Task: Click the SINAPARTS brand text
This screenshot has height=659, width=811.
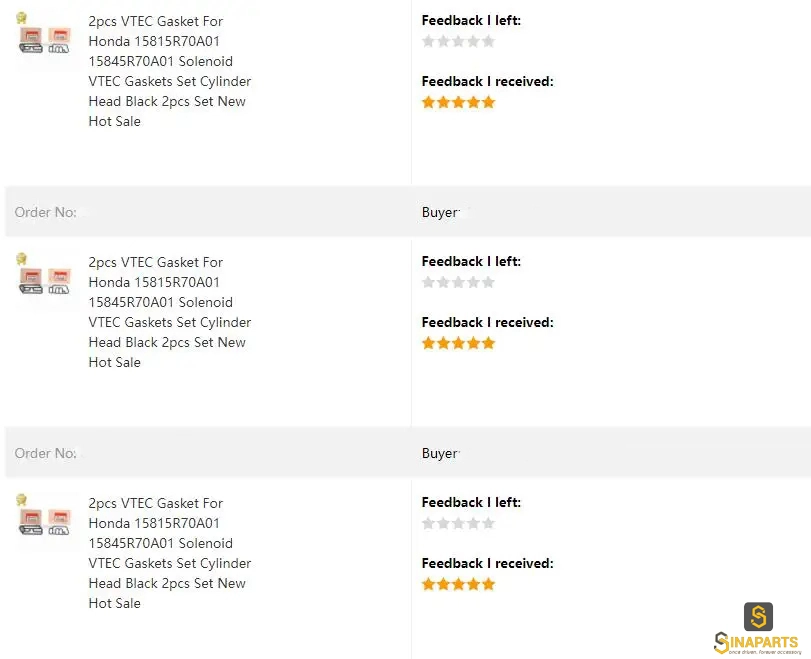Action: pos(758,643)
